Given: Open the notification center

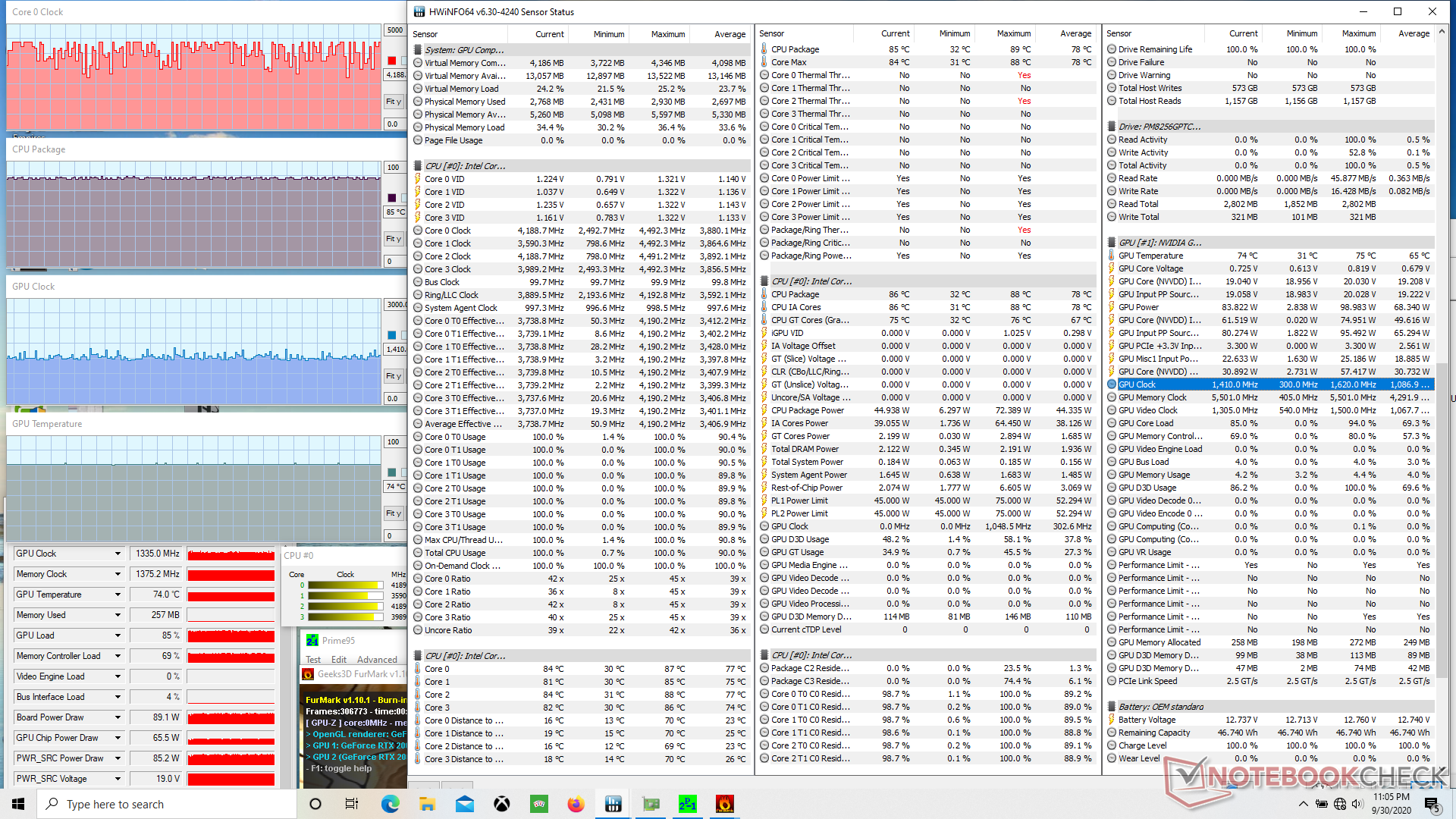Looking at the screenshot, I should (x=1432, y=804).
